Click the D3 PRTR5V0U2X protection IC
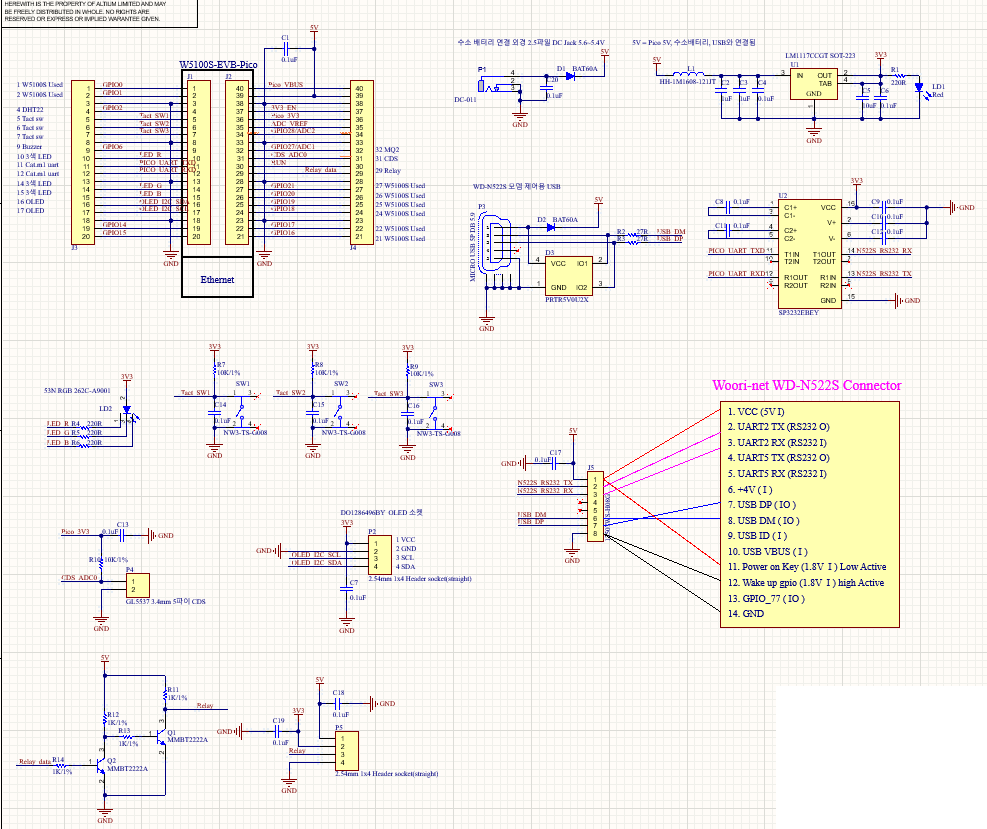987x829 pixels. [x=568, y=276]
